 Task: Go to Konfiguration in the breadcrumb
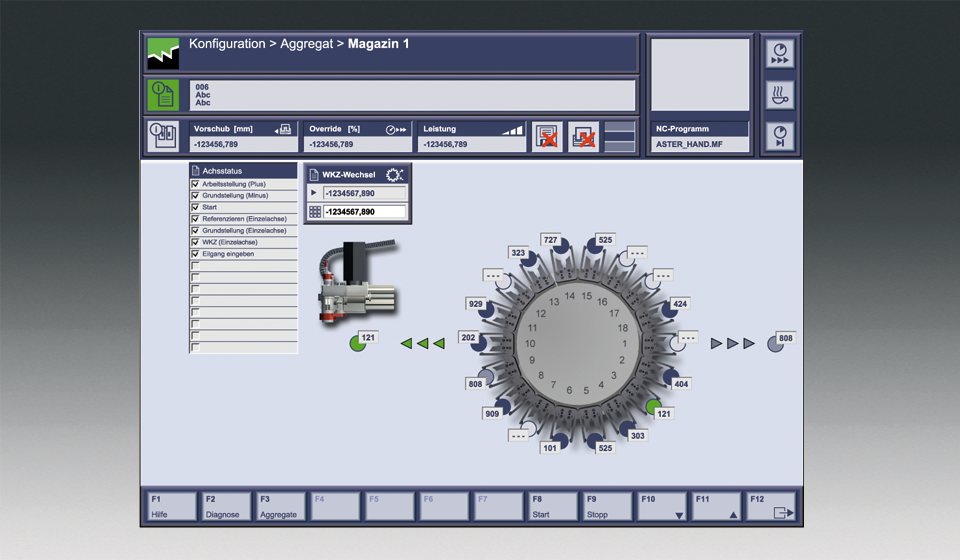227,44
